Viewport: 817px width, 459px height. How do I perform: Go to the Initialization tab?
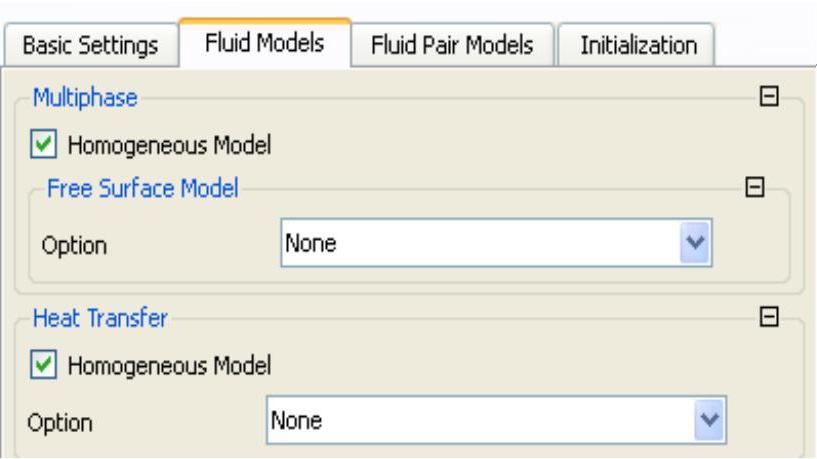(639, 45)
